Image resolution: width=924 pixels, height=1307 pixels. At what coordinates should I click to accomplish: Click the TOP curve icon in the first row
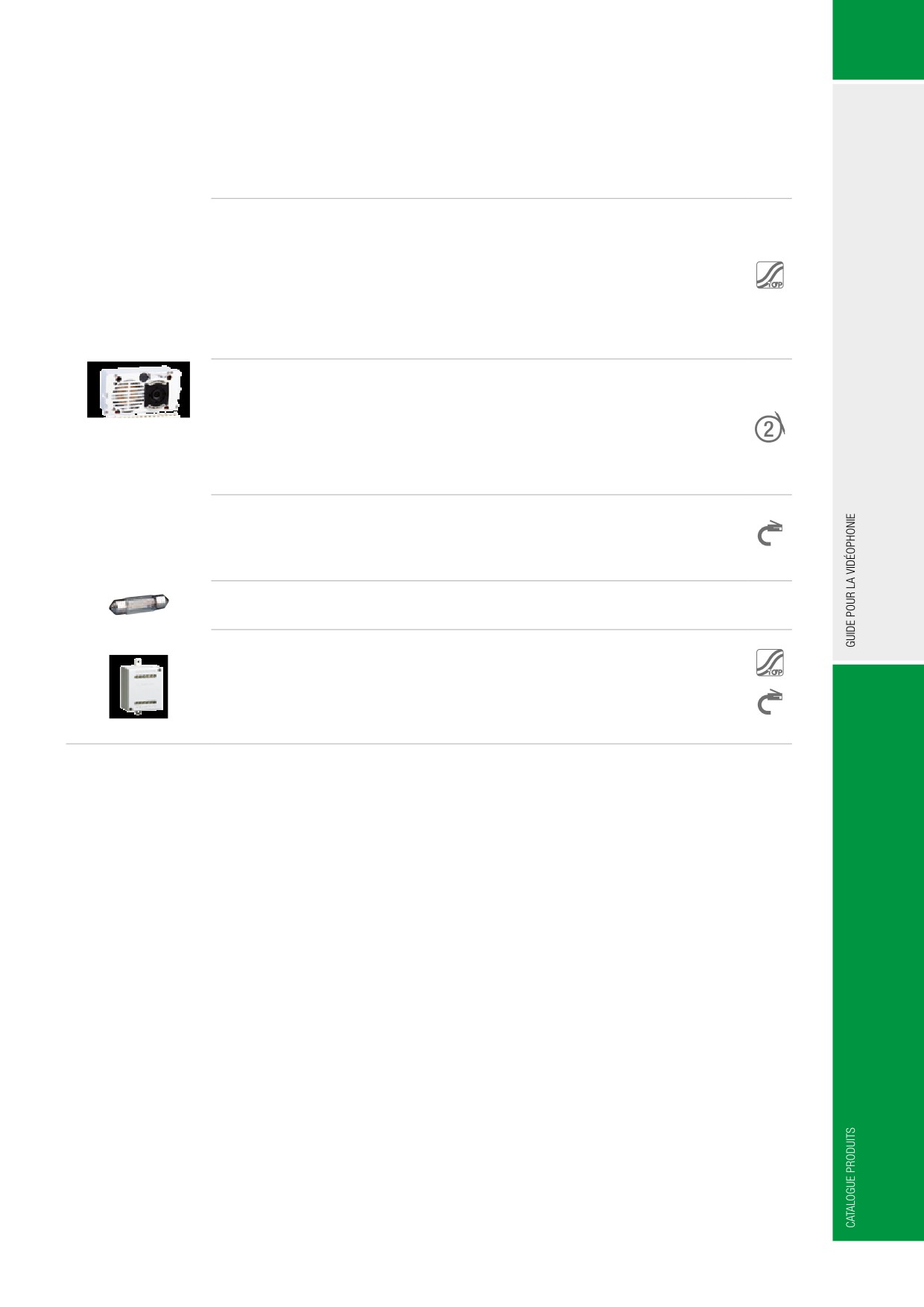pos(770,275)
